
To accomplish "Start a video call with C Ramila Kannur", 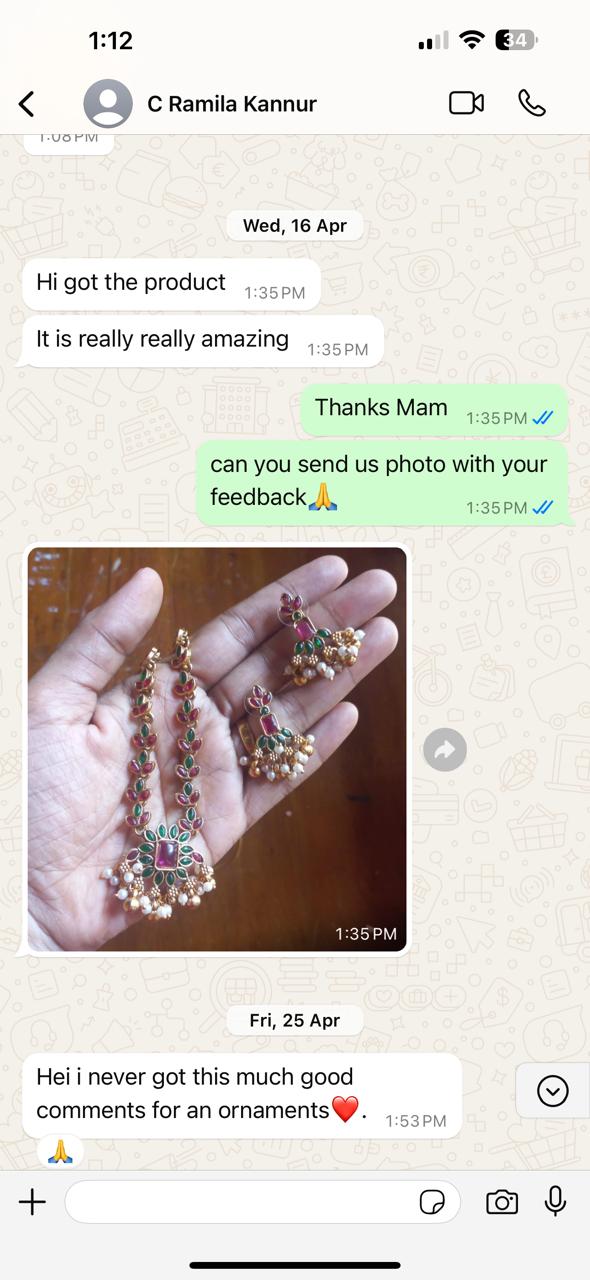I will (x=466, y=103).
